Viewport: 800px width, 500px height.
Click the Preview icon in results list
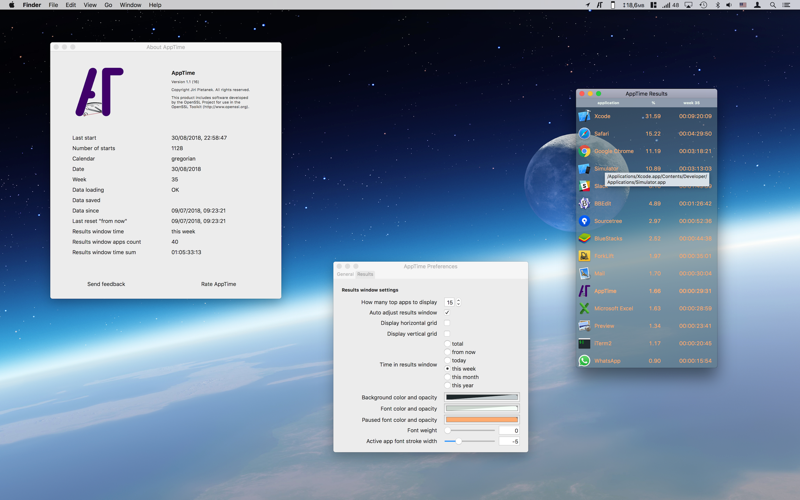pos(584,326)
